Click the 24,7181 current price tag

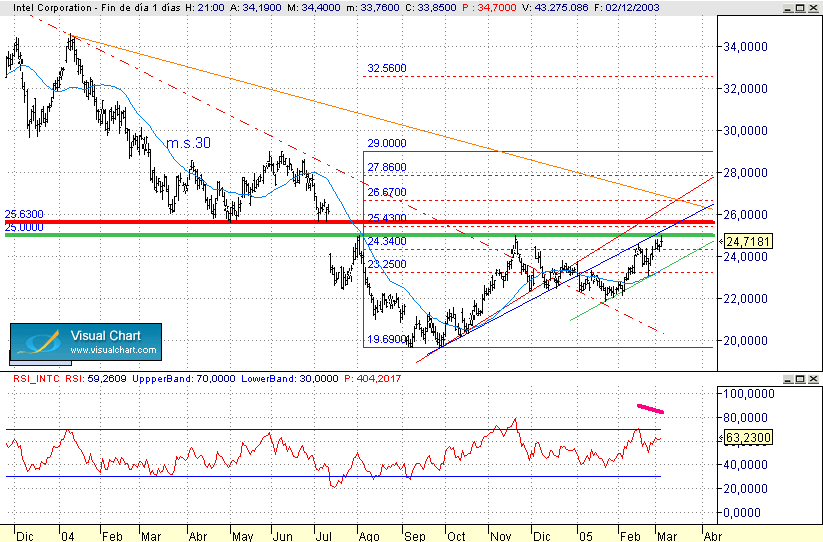tap(748, 241)
